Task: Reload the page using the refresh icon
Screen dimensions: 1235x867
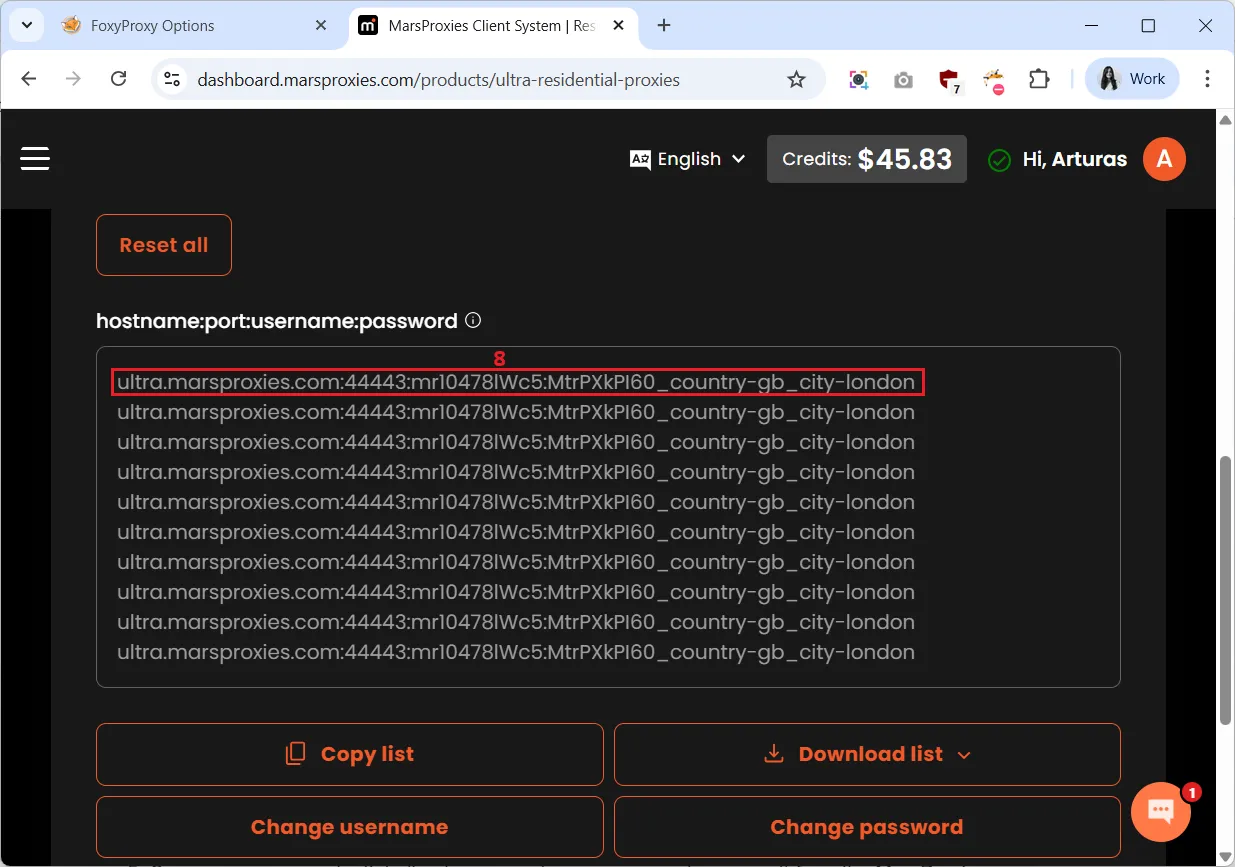Action: [x=118, y=79]
